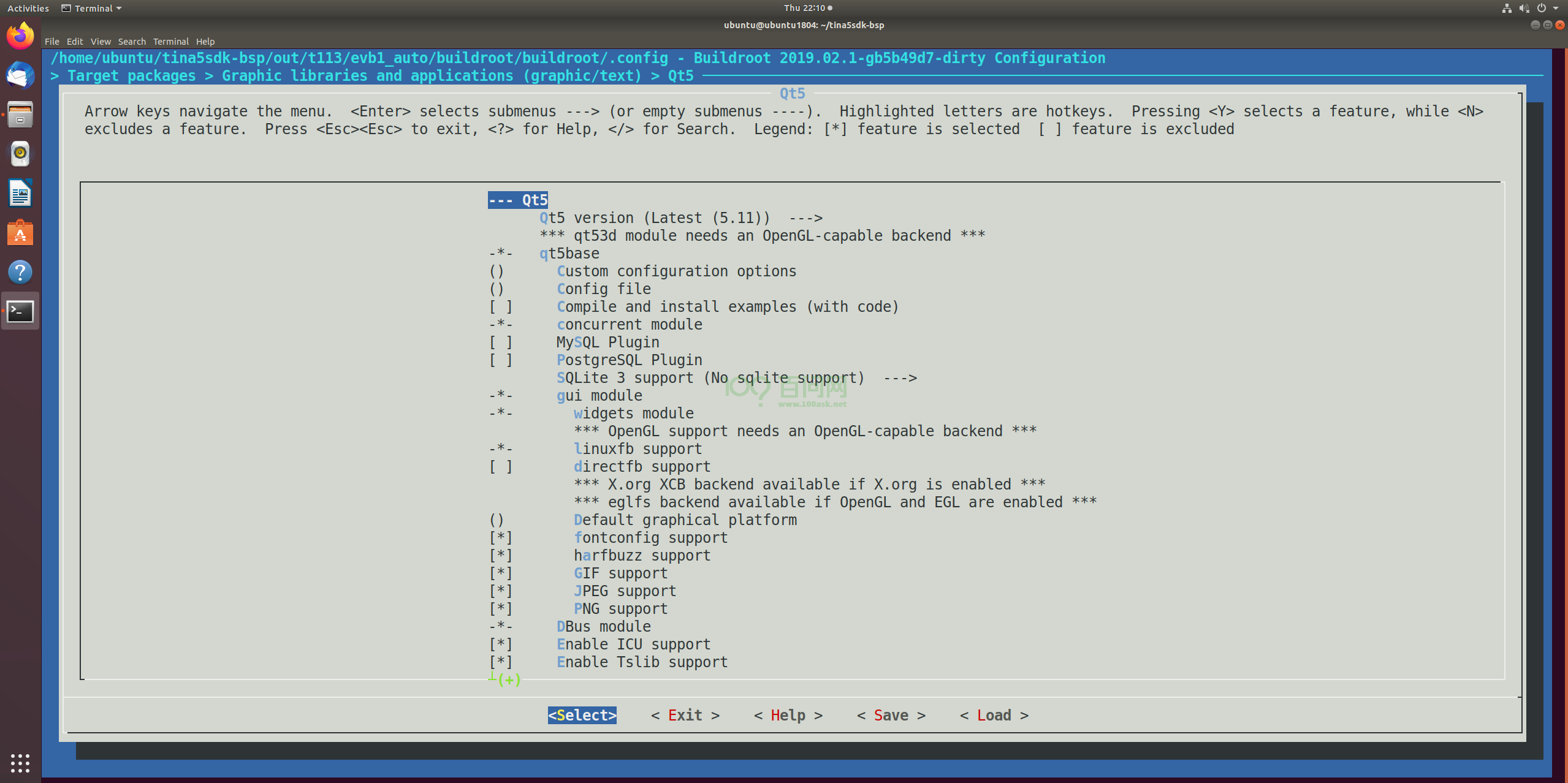
Task: Launch Thunderbird mail from the dock
Action: click(20, 75)
